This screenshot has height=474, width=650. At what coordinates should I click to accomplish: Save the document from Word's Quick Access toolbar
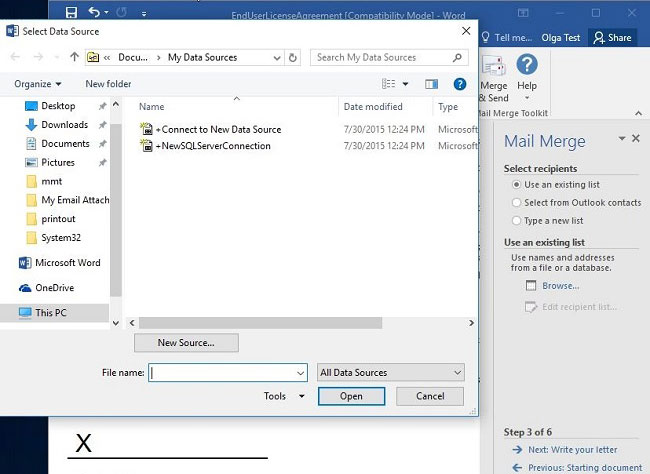(x=71, y=12)
